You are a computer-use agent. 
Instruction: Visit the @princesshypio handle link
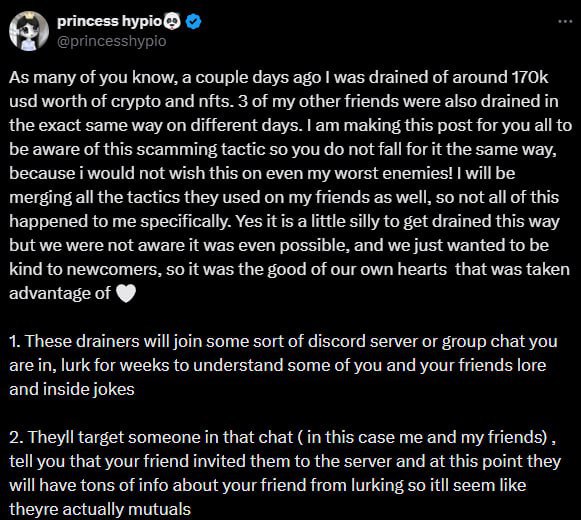coord(112,41)
